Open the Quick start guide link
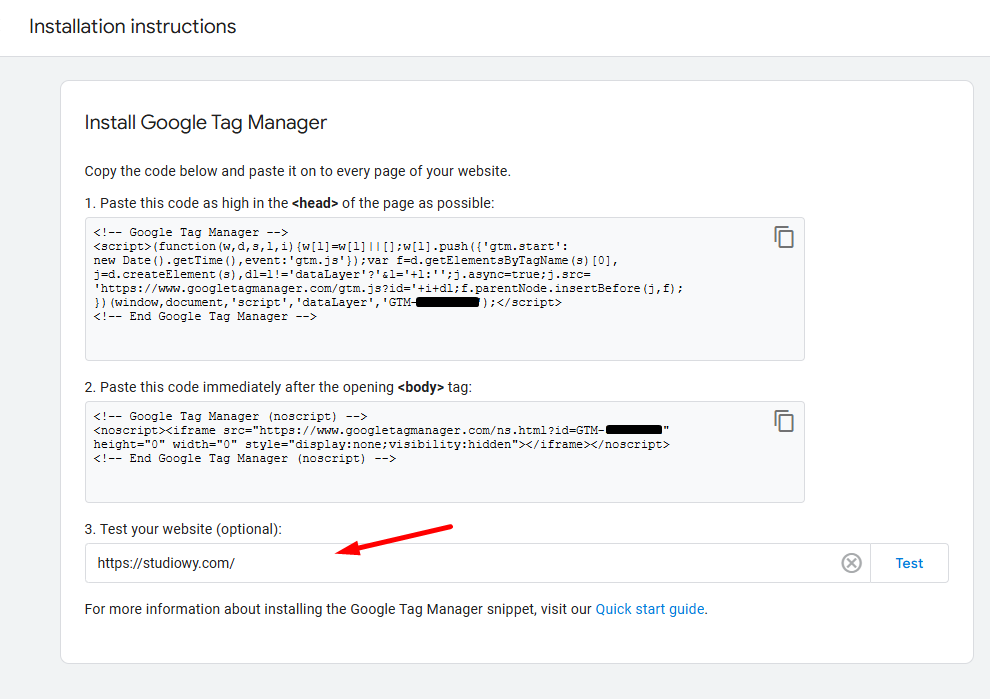 coord(650,609)
